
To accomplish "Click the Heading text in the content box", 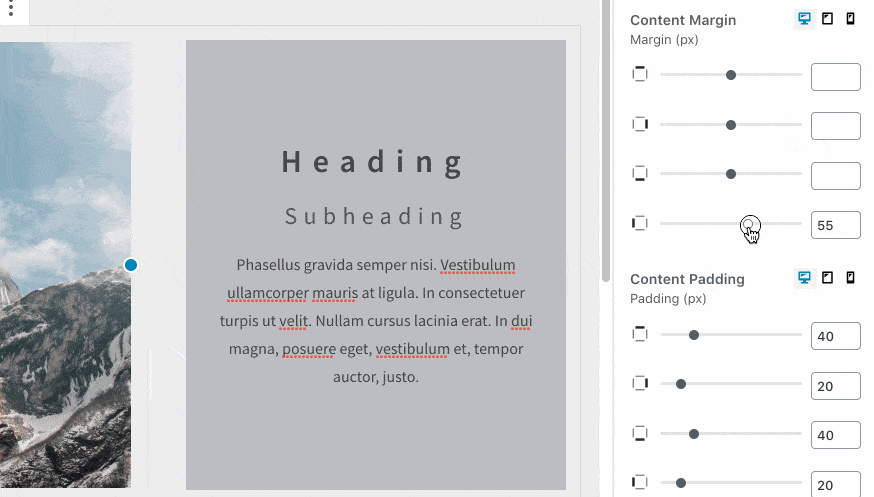I will (372, 162).
